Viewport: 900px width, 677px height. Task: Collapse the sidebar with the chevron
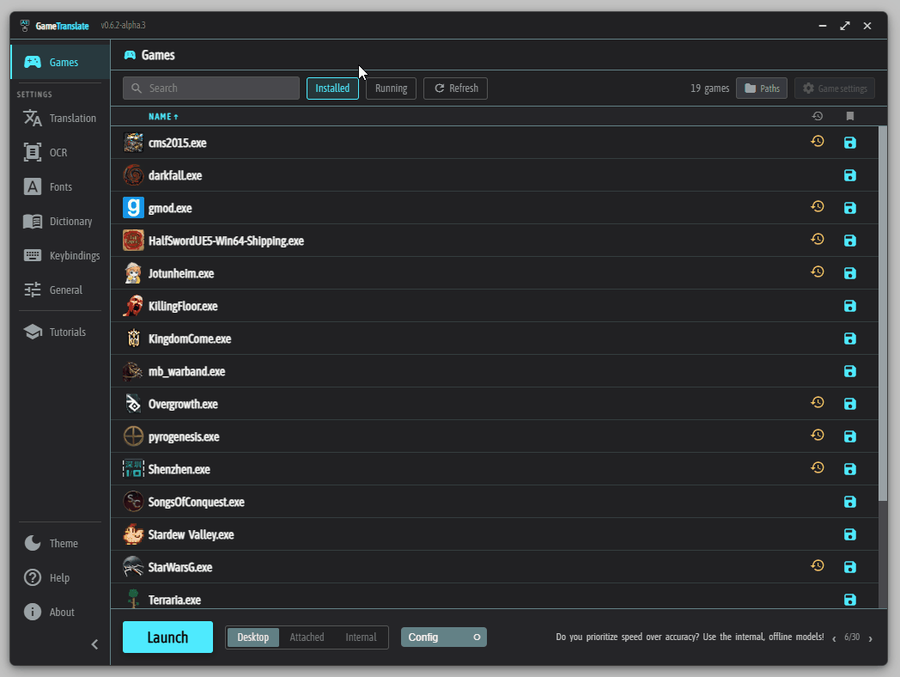coord(95,644)
